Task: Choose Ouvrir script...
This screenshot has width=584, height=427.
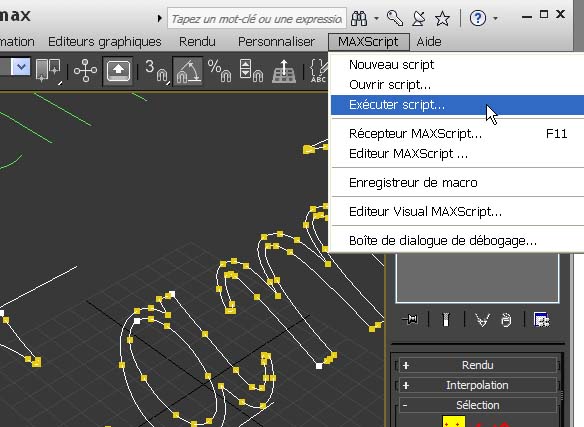Action: pyautogui.click(x=457, y=85)
